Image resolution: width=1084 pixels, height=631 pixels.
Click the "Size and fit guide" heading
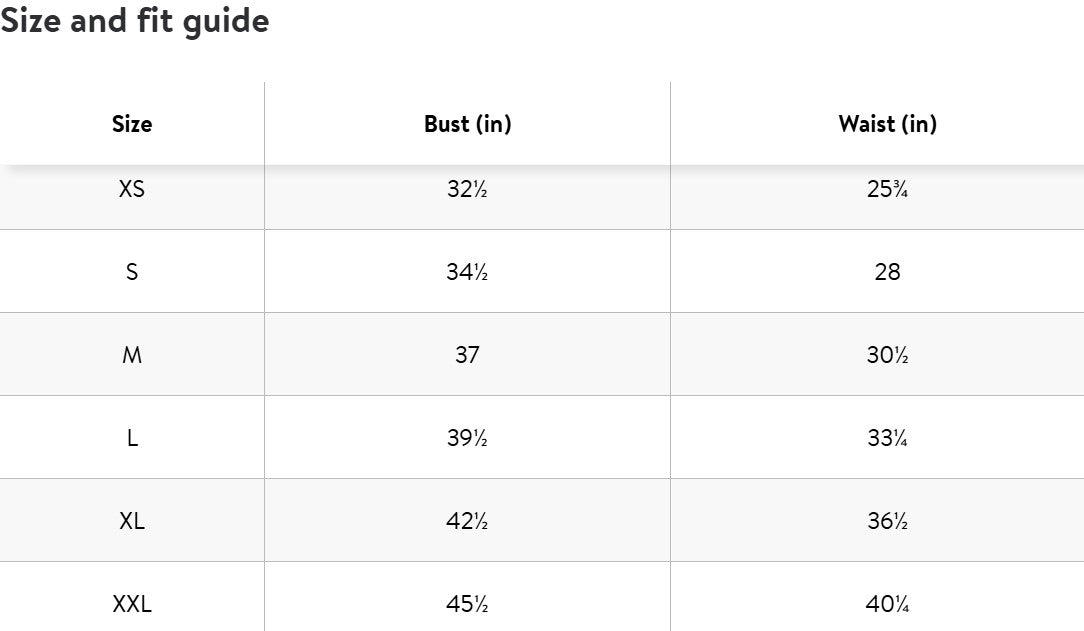coord(135,21)
